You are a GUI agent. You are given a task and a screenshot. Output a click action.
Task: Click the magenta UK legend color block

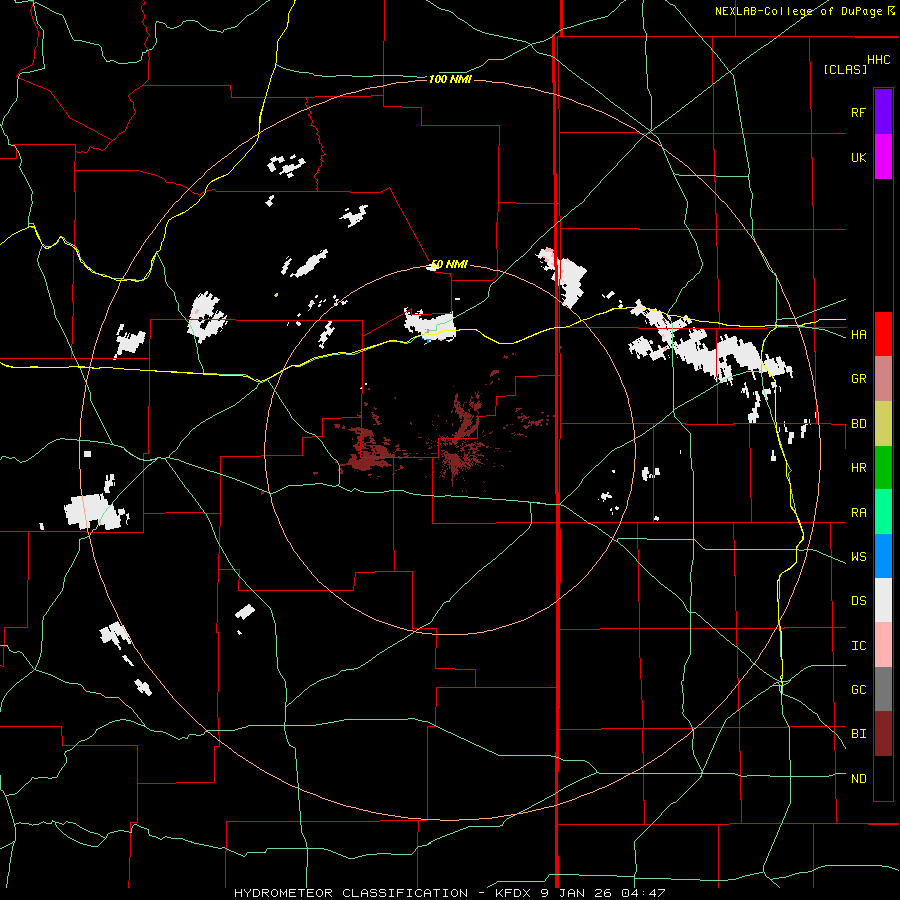click(883, 157)
